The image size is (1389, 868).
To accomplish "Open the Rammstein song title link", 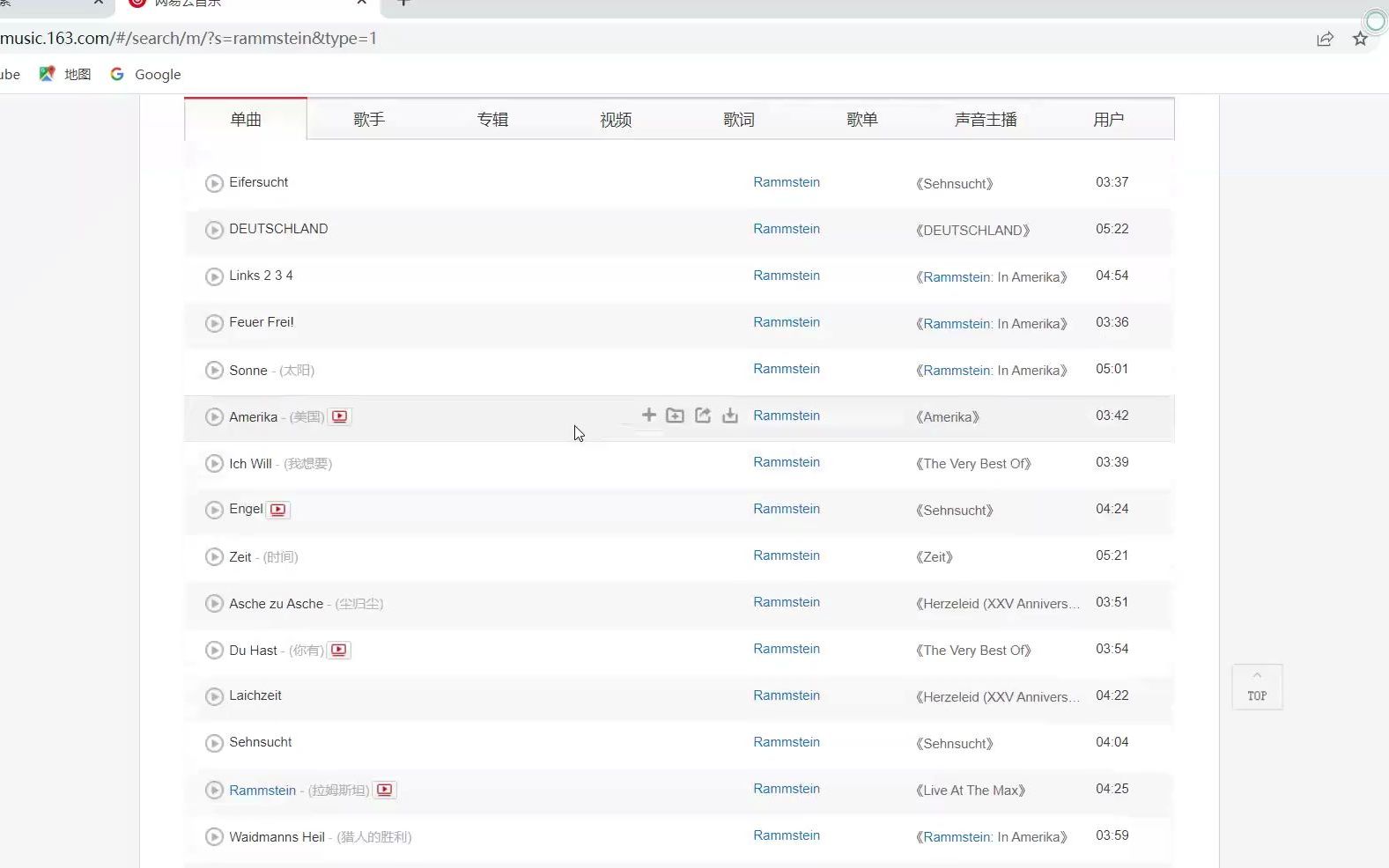I will tap(262, 791).
